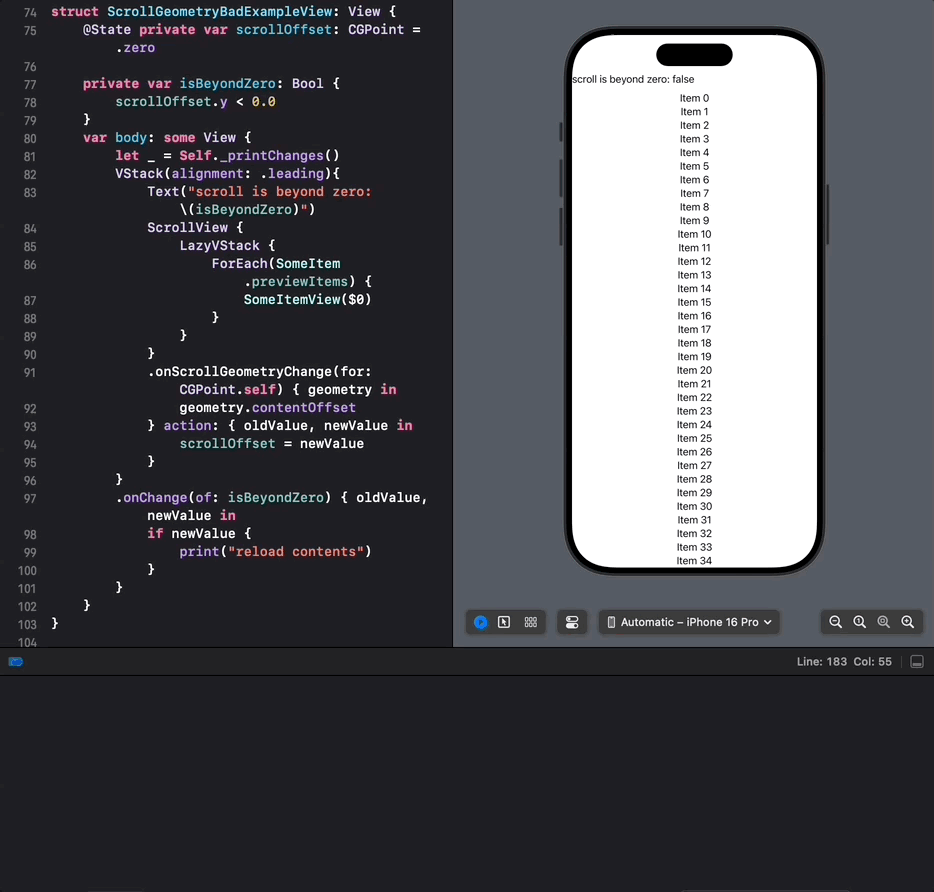934x892 pixels.
Task: Zoom out the preview canvas
Action: tap(836, 622)
